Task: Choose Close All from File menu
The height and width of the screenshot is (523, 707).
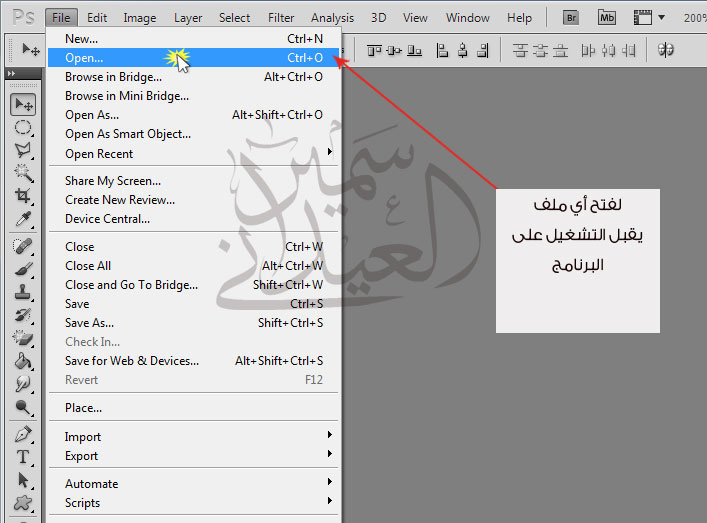Action: (193, 266)
